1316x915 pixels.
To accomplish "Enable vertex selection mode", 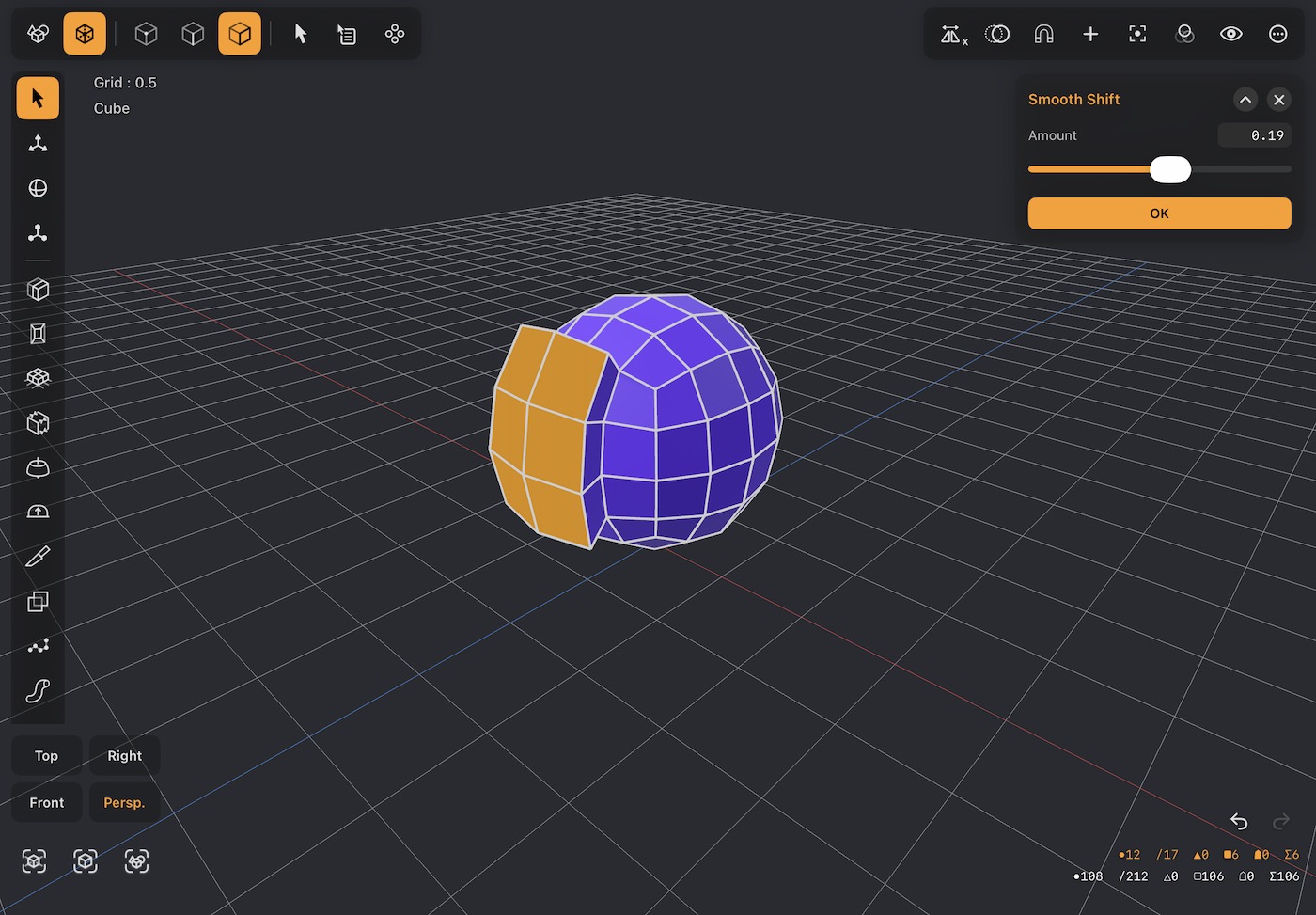I will click(146, 34).
